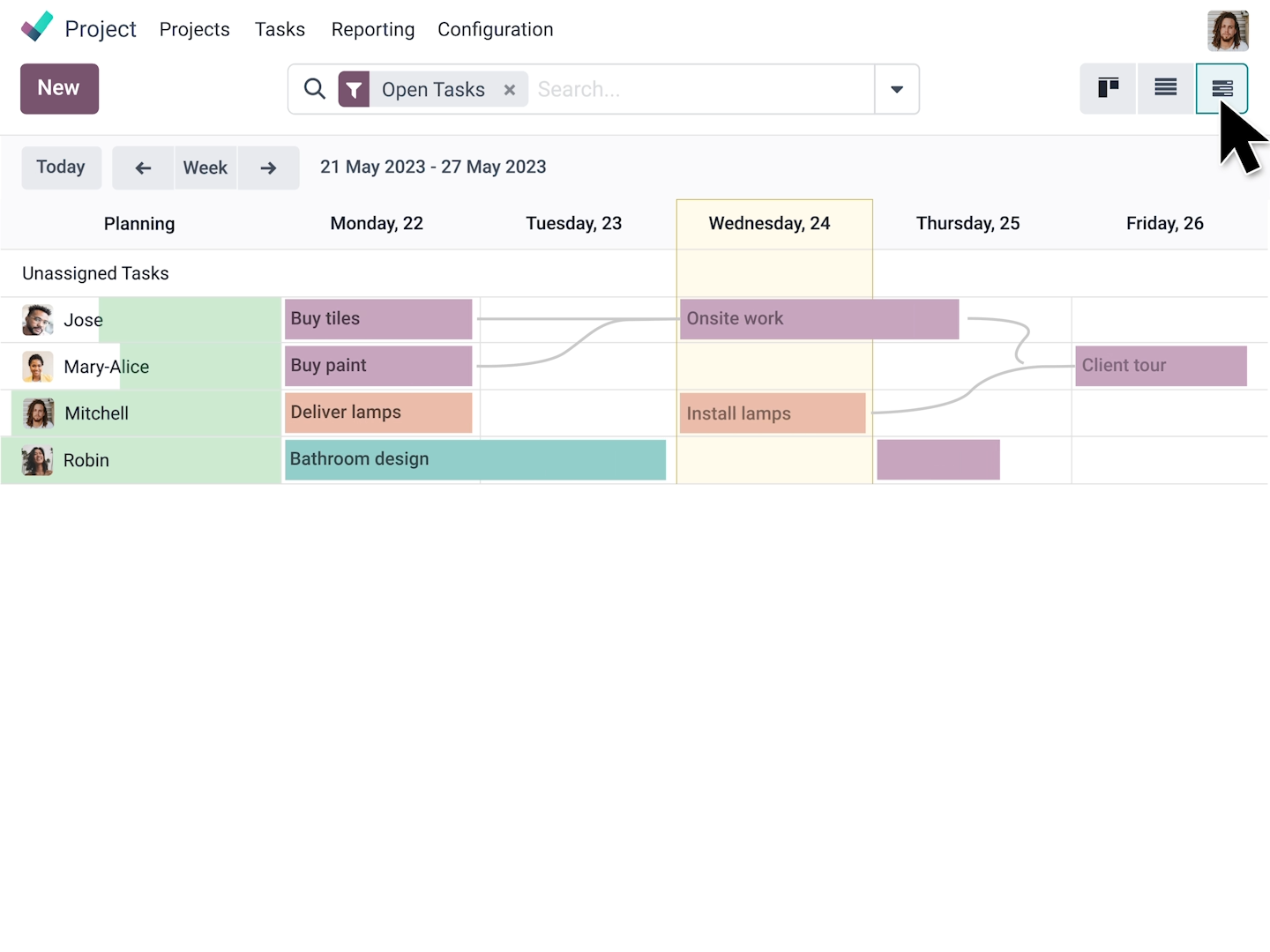Click the Search input field
This screenshot has height=952, width=1270.
[x=701, y=89]
